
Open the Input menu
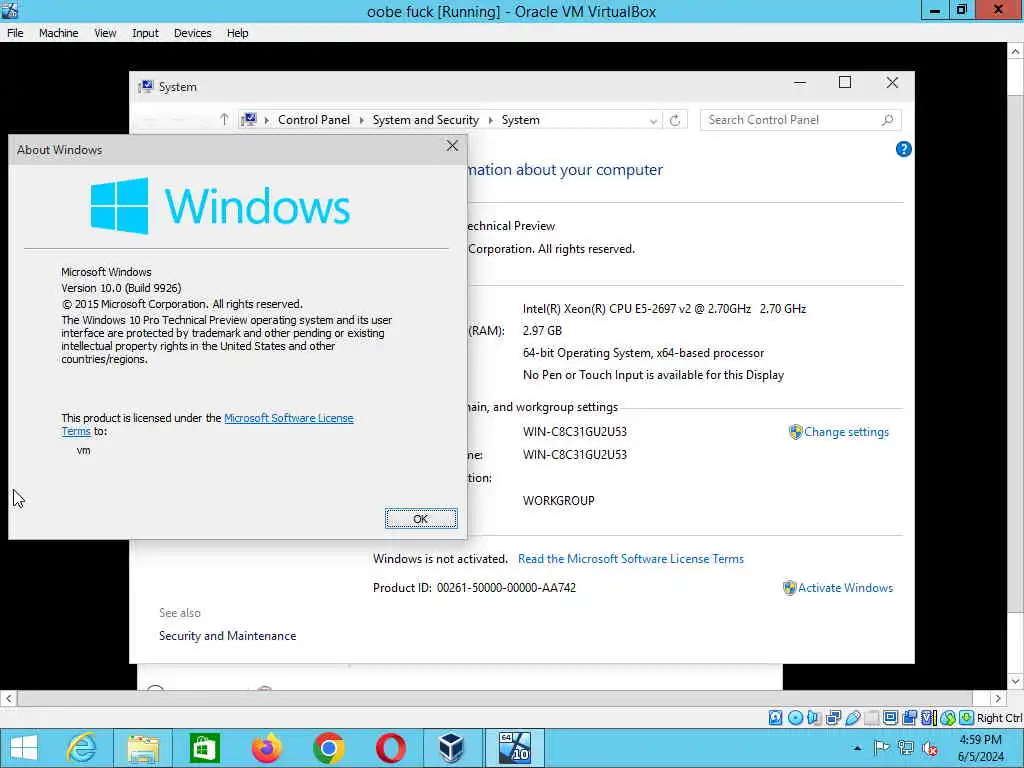tap(145, 33)
